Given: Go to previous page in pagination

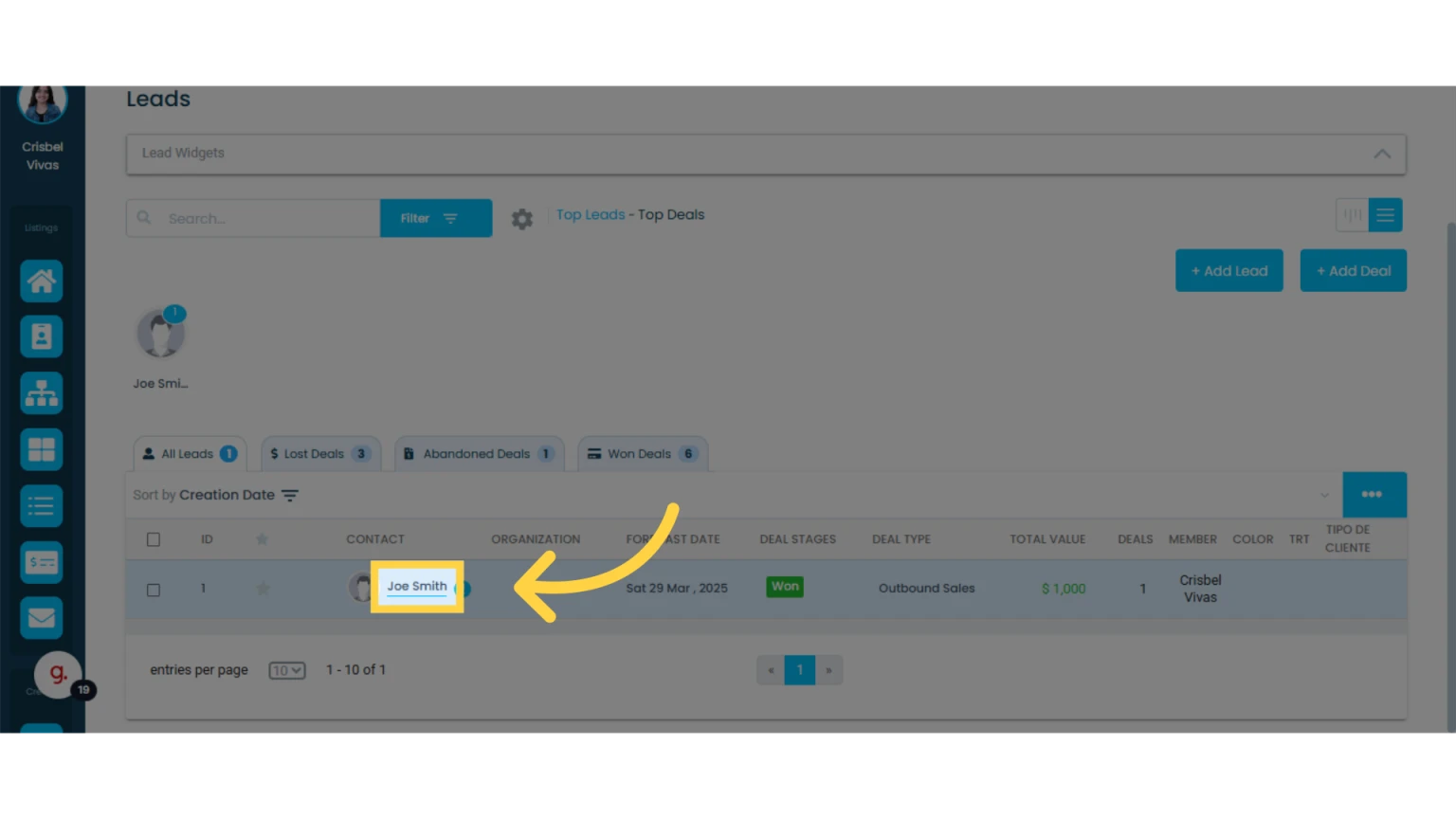Looking at the screenshot, I should click(x=772, y=670).
